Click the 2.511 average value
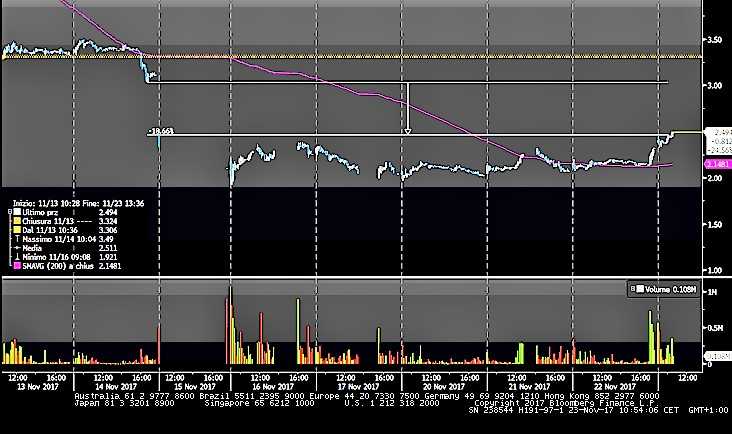This screenshot has width=732, height=434. click(x=108, y=248)
